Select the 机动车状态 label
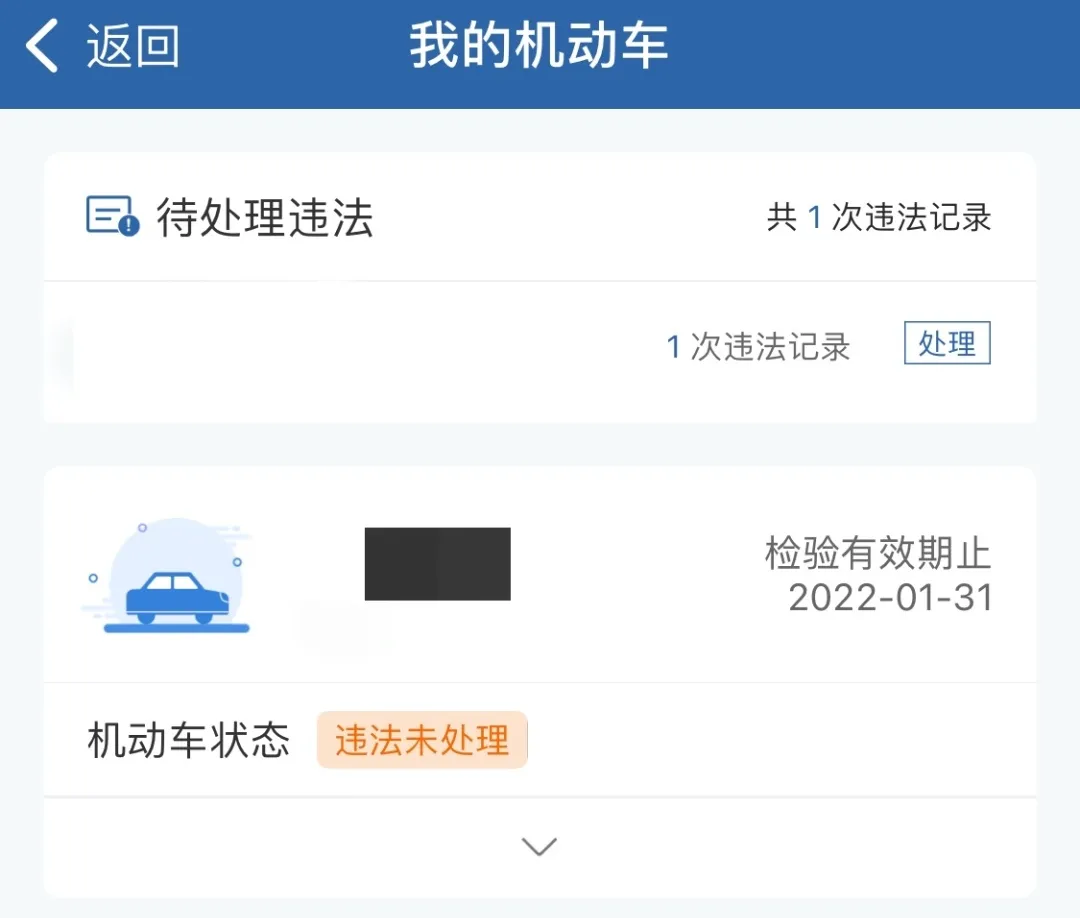This screenshot has height=918, width=1080. 189,740
